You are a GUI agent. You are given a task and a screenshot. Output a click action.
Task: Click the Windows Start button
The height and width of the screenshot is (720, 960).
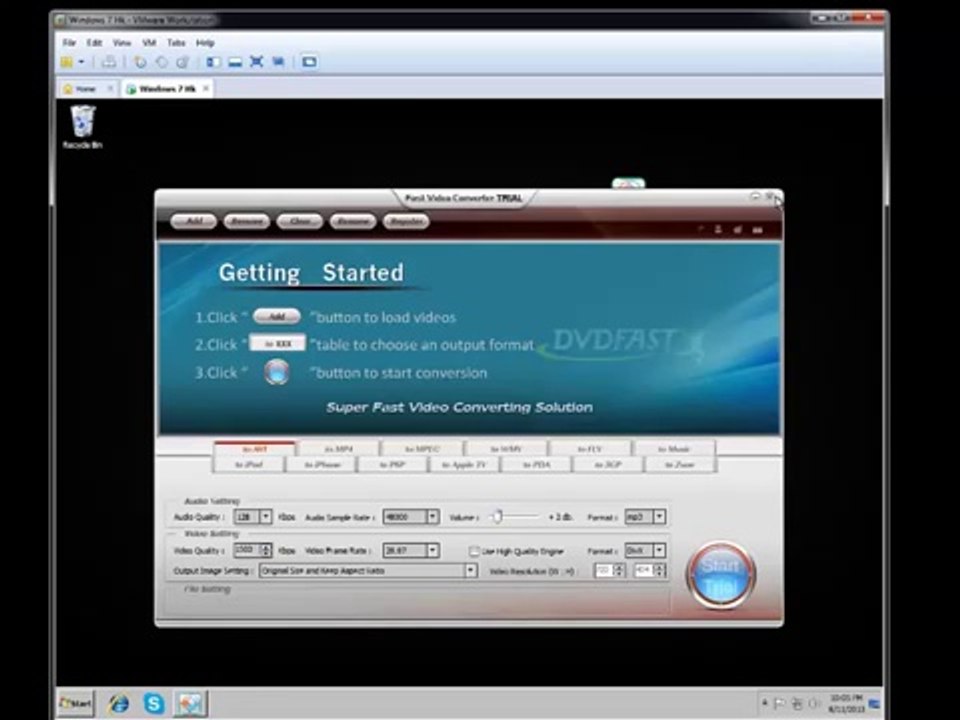76,703
